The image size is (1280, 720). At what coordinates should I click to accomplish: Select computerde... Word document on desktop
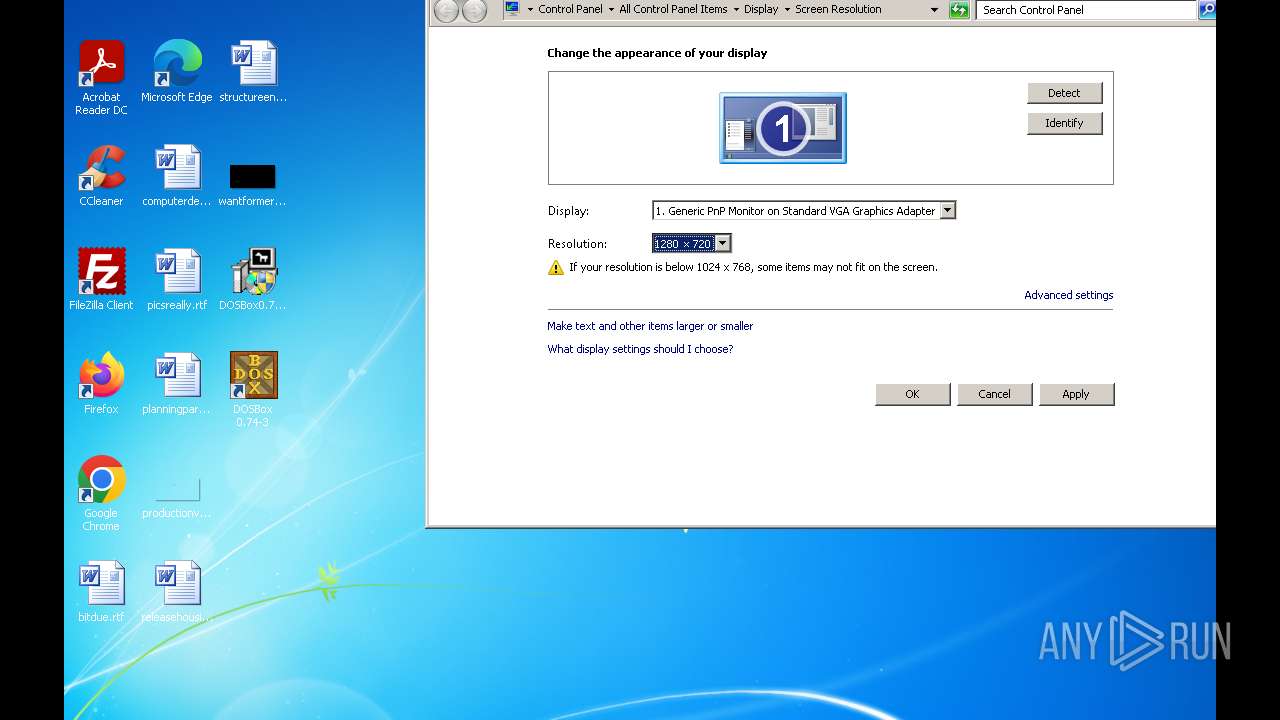tap(177, 176)
